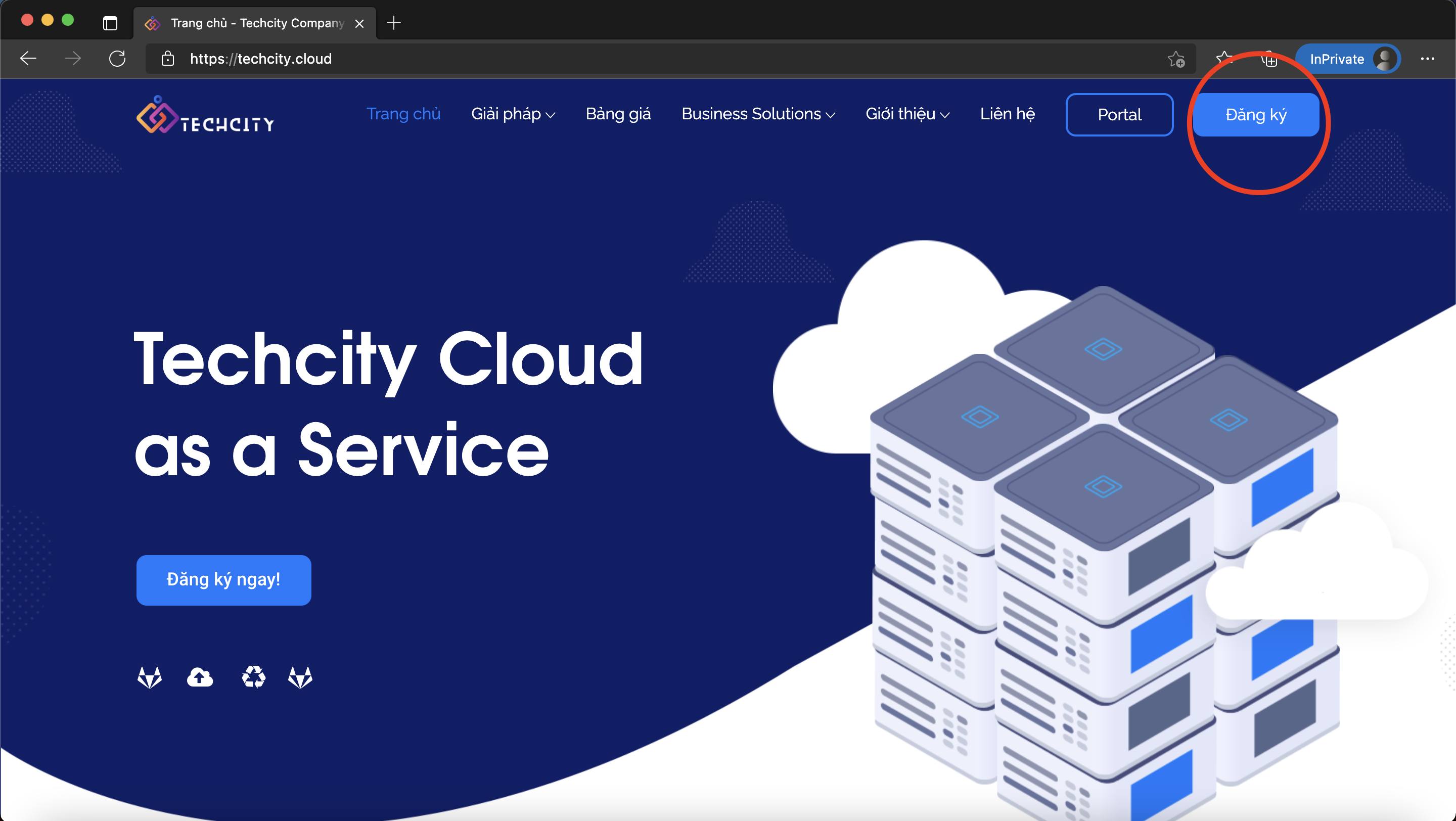1456x821 pixels.
Task: Select the Trang chủ - Techcity Company tab
Action: pos(254,23)
